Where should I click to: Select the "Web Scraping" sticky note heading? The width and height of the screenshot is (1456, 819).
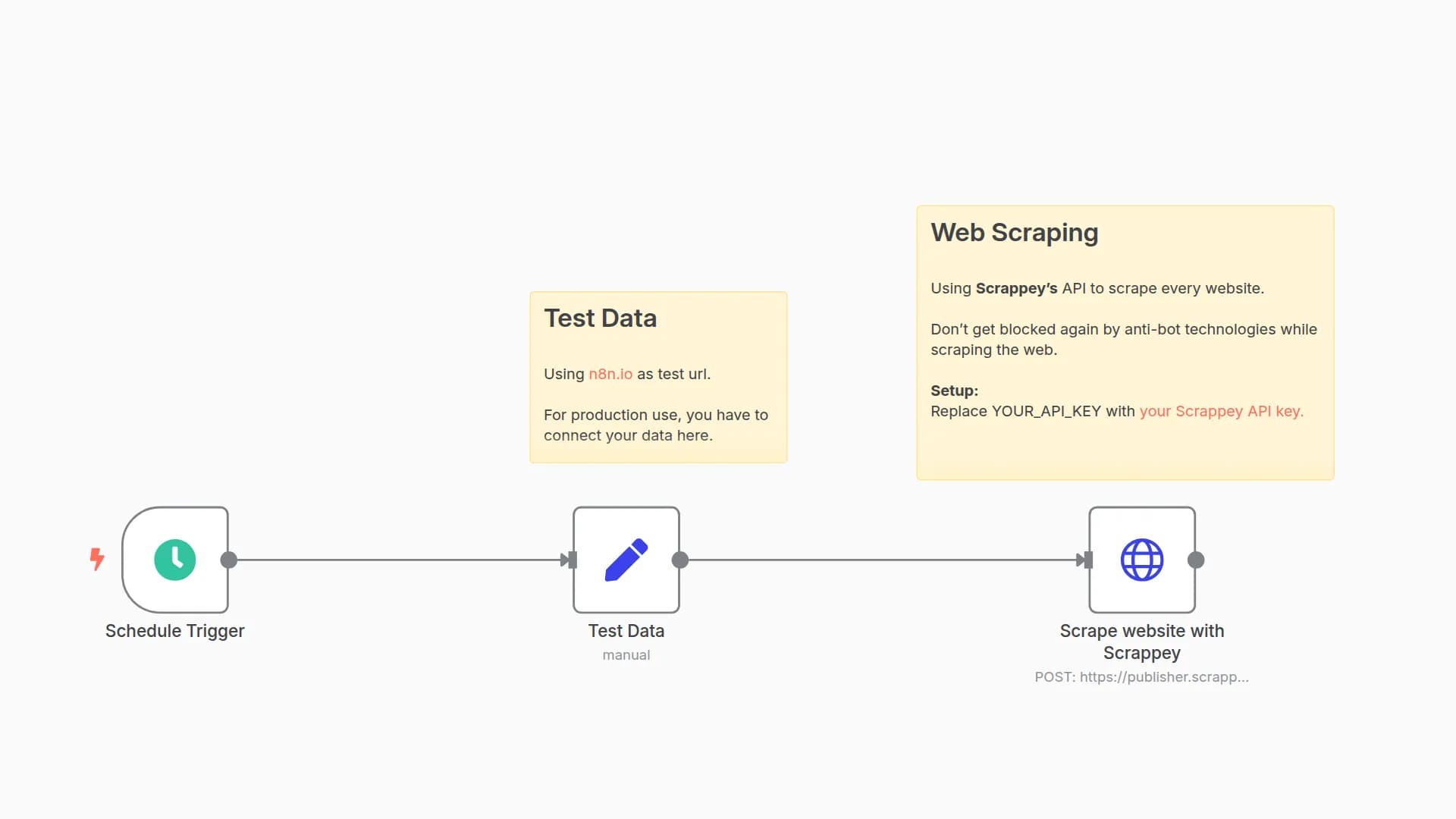[x=1014, y=233]
